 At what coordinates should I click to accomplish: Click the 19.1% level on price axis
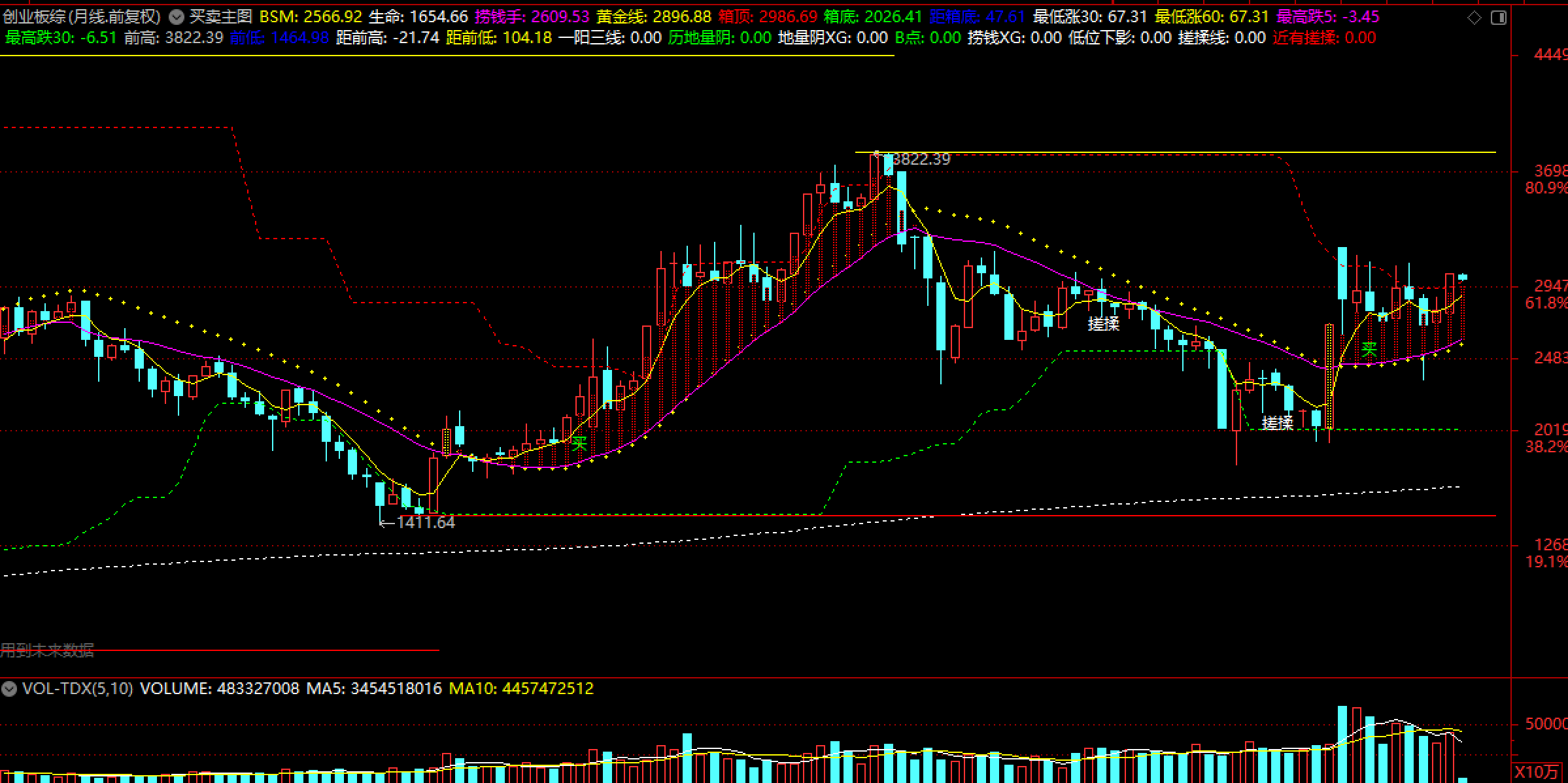[1546, 561]
